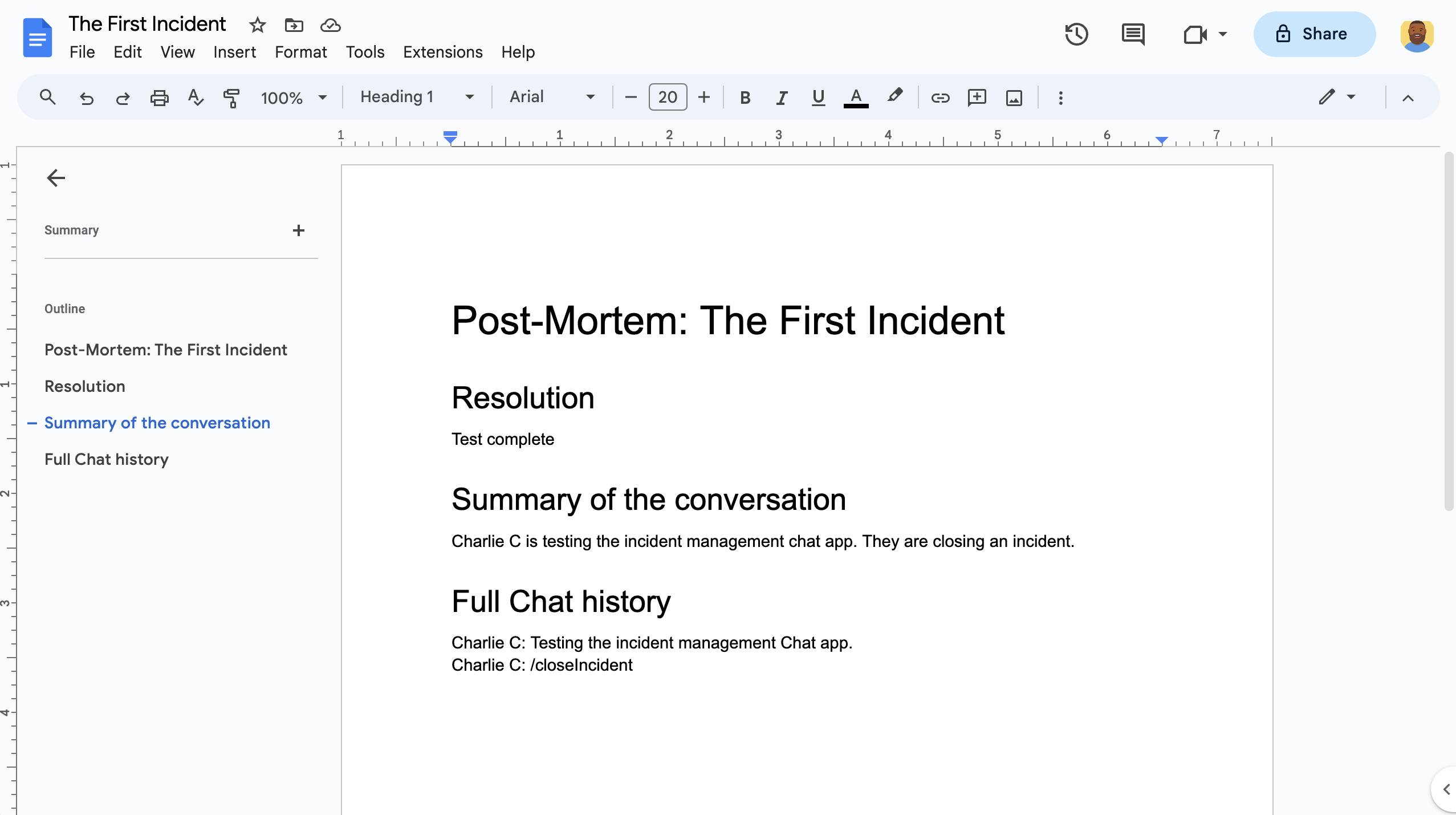The image size is (1456, 815).
Task: Select the Format menu item
Action: [x=300, y=51]
